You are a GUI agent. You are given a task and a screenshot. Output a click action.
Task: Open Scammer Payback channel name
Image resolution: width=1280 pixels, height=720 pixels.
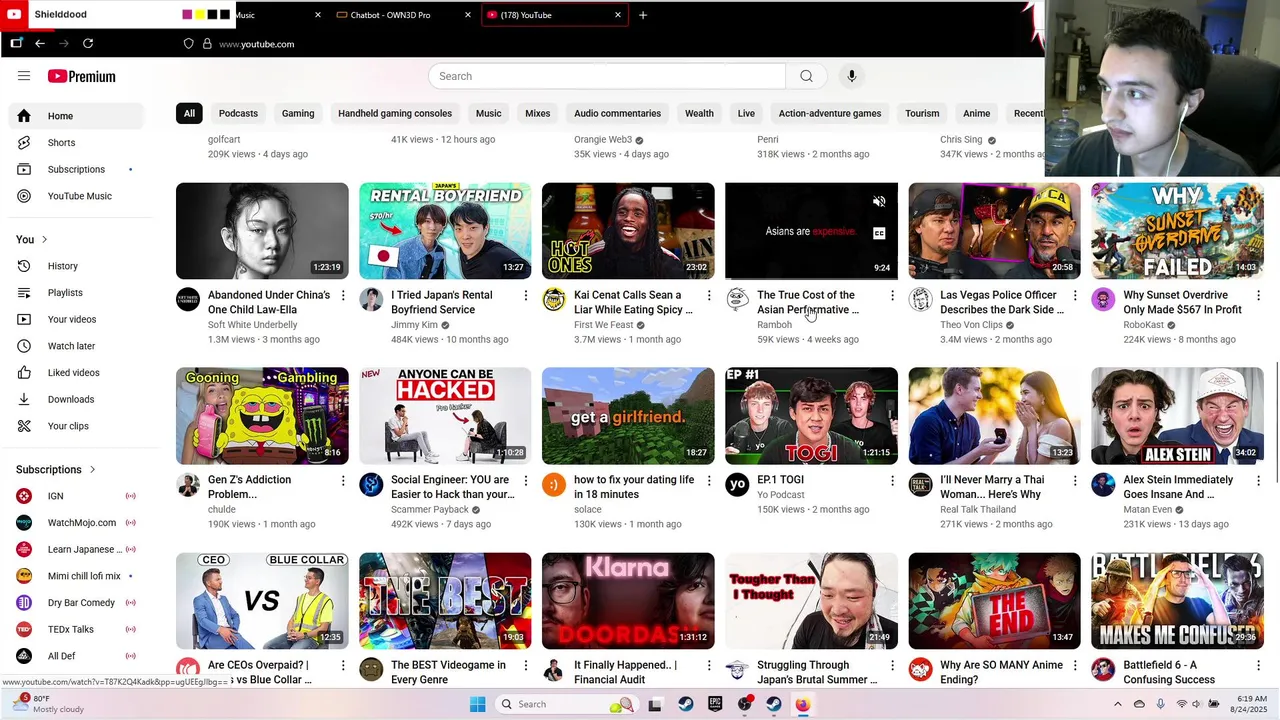pos(430,509)
